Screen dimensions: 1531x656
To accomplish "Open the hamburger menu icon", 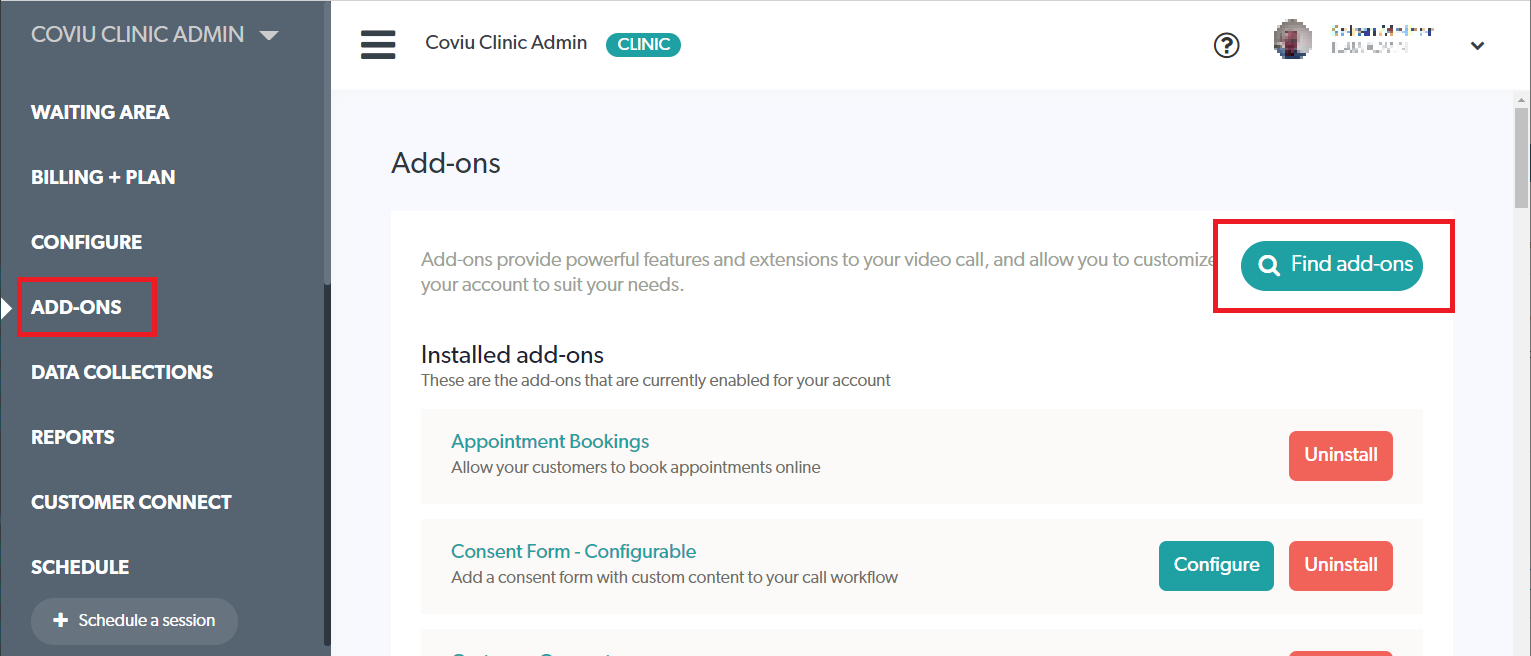I will tap(378, 44).
